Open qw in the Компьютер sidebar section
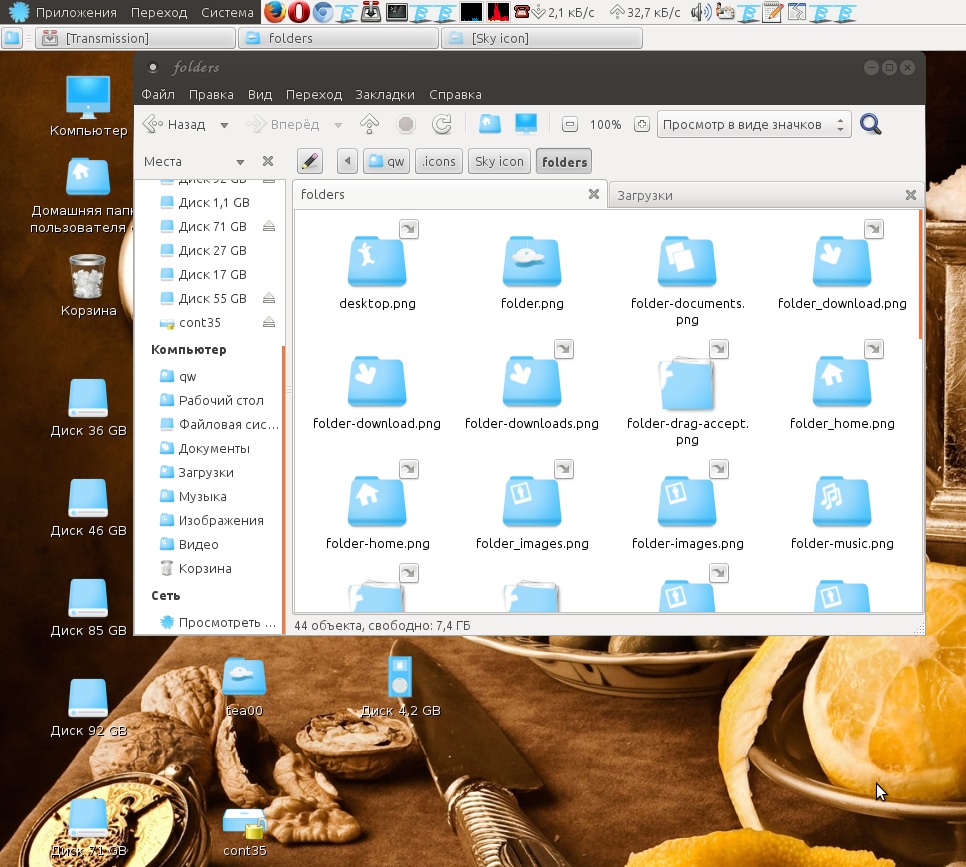This screenshot has width=966, height=867. pos(209,377)
